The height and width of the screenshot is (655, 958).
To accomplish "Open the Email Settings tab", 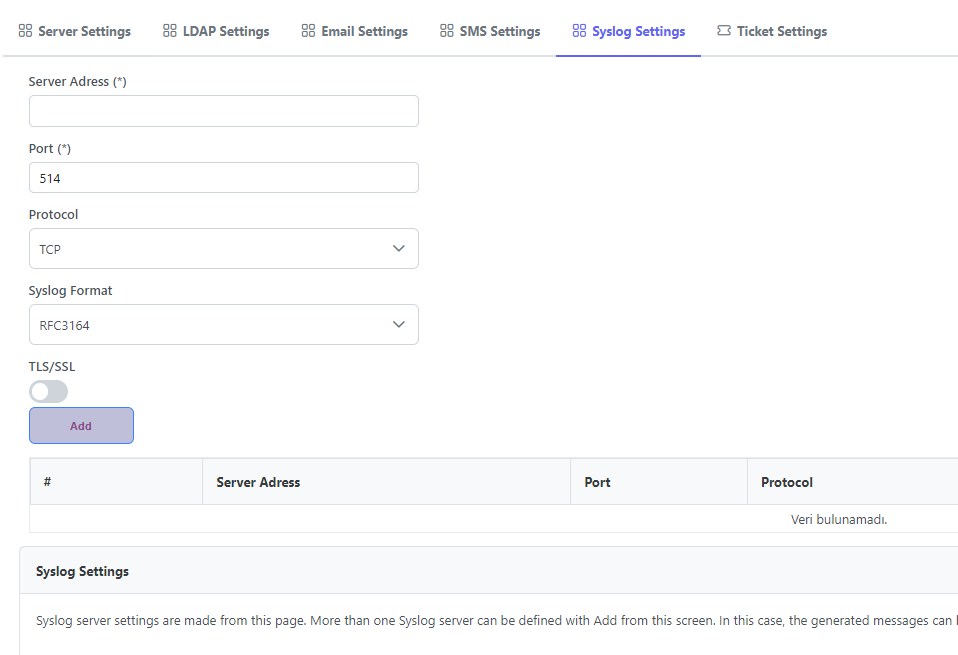I will click(364, 31).
